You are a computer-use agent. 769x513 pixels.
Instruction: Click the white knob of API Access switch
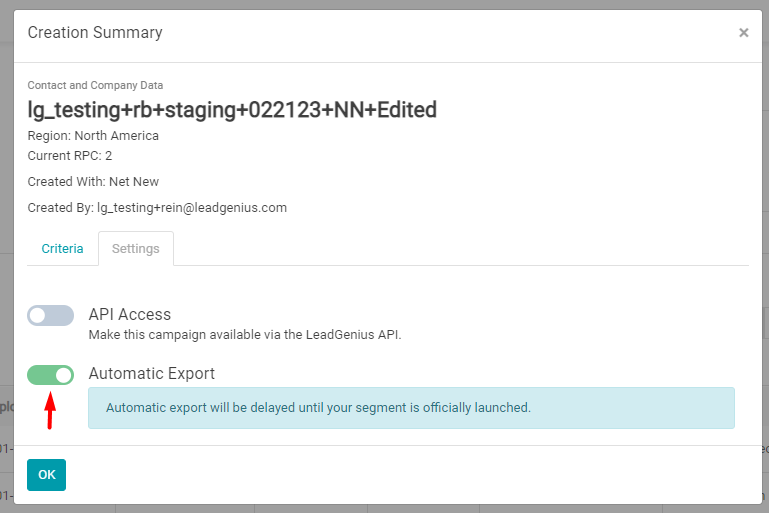tap(37, 315)
